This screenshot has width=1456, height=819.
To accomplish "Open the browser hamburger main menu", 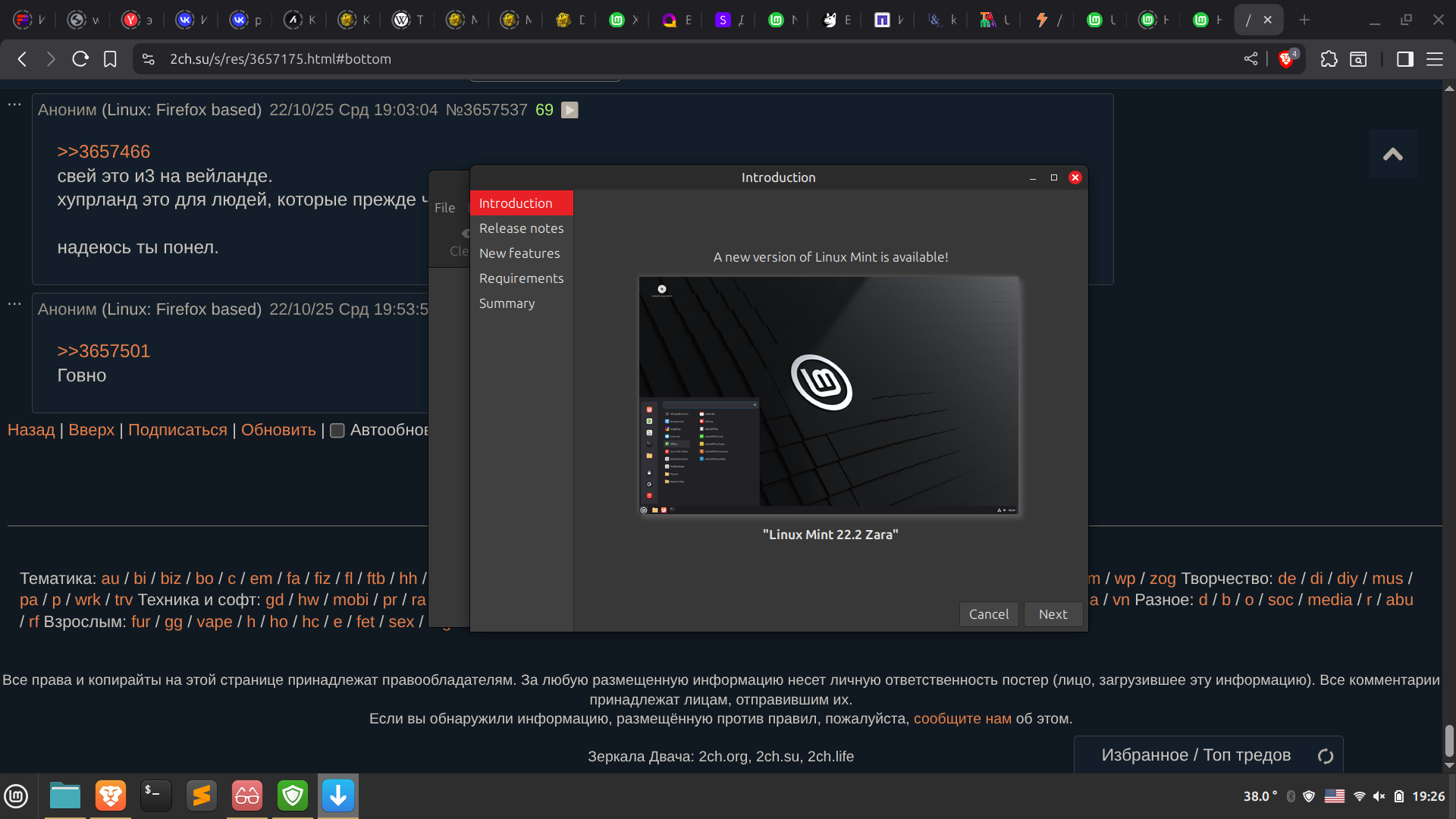I will click(x=1435, y=59).
